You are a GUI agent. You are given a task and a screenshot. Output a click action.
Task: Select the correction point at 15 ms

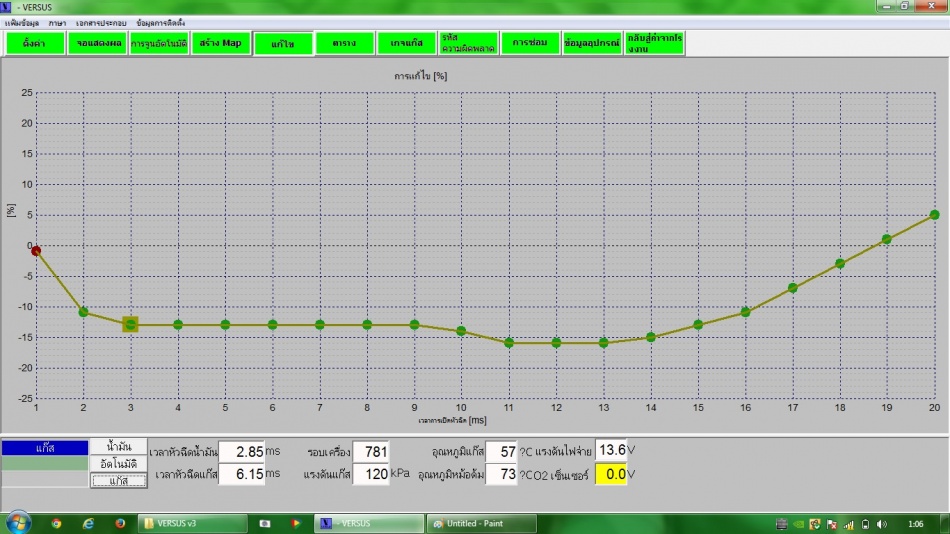[x=698, y=325]
